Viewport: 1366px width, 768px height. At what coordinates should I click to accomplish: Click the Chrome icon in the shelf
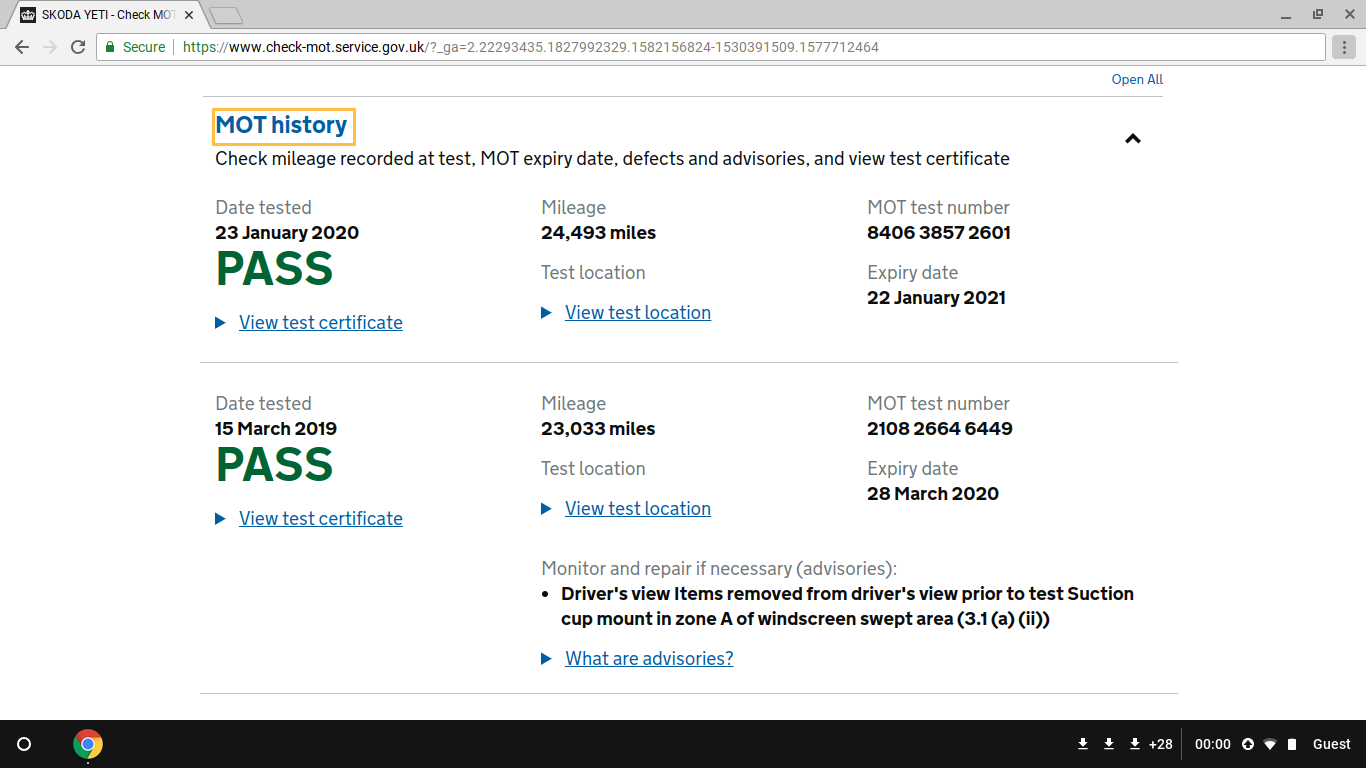click(88, 744)
